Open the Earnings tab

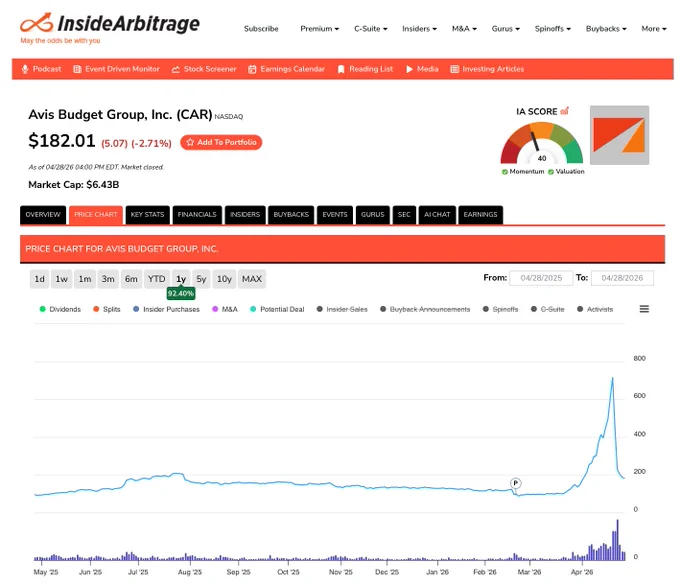[x=481, y=215]
